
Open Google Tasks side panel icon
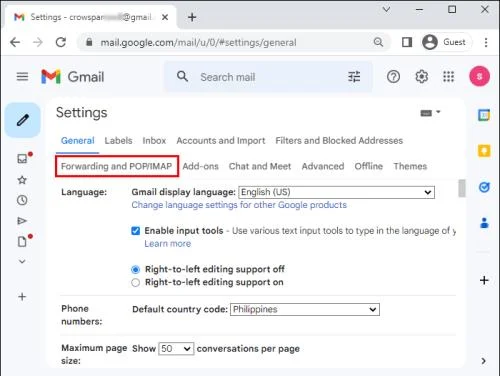(x=484, y=187)
